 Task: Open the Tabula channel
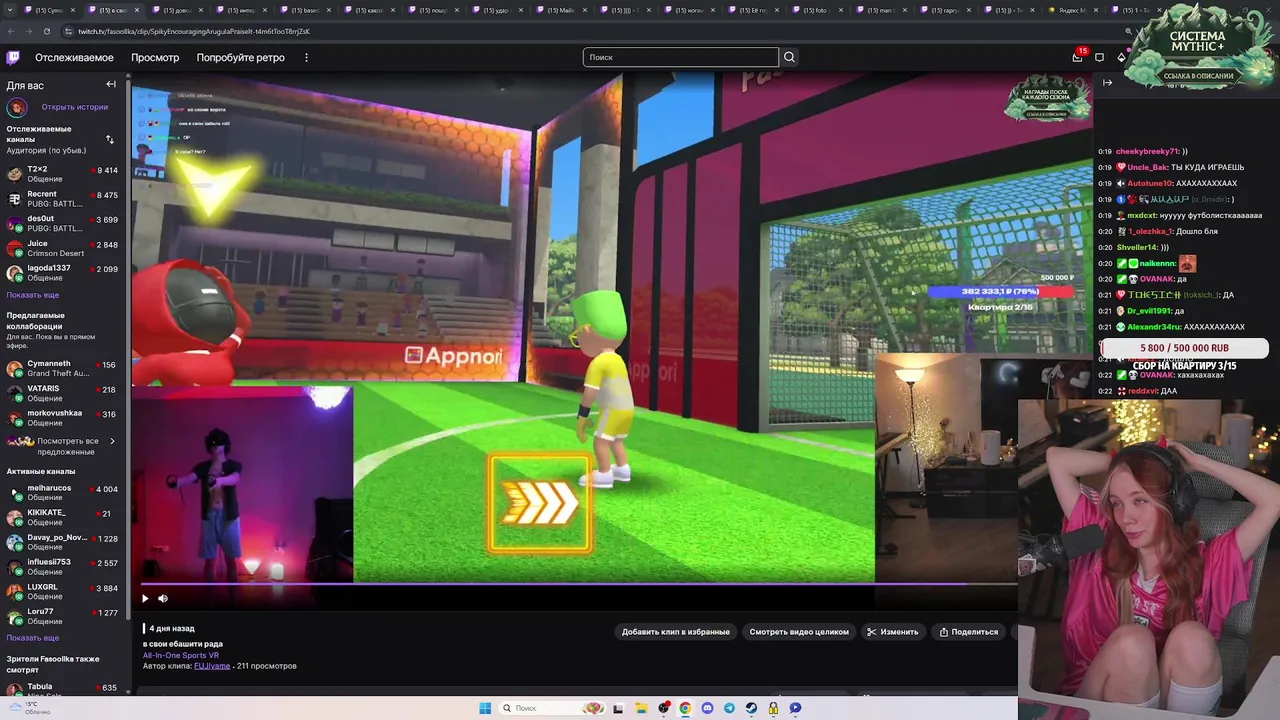click(x=63, y=691)
